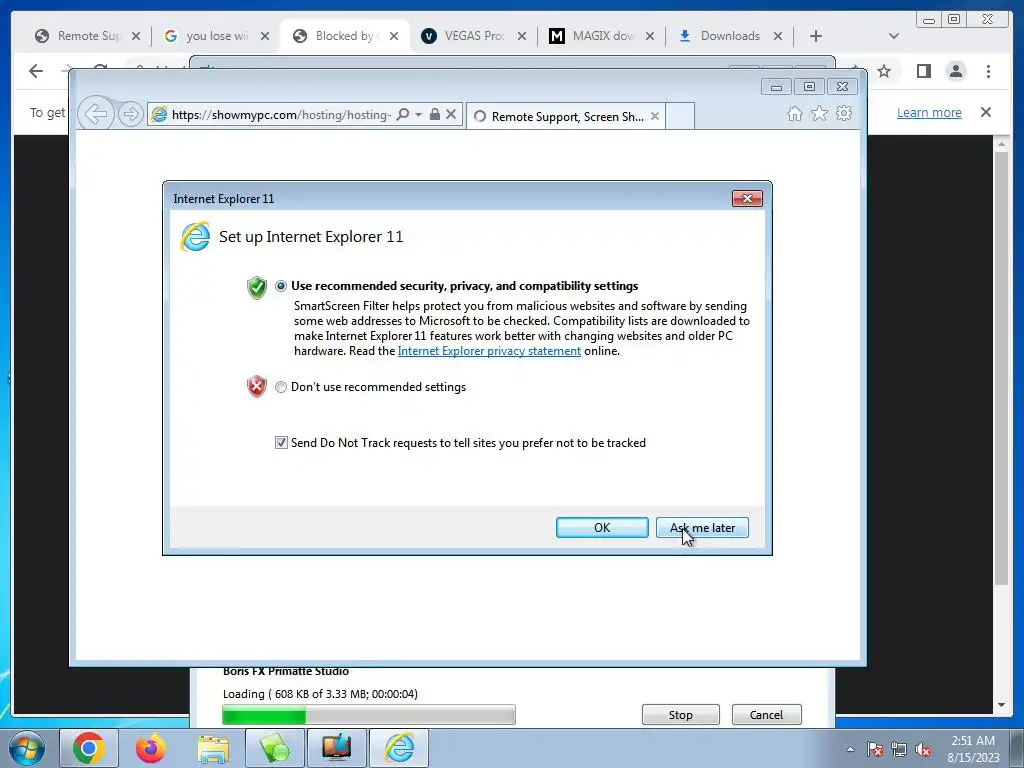The height and width of the screenshot is (768, 1024).
Task: Open muted volume icon in tray
Action: (923, 749)
